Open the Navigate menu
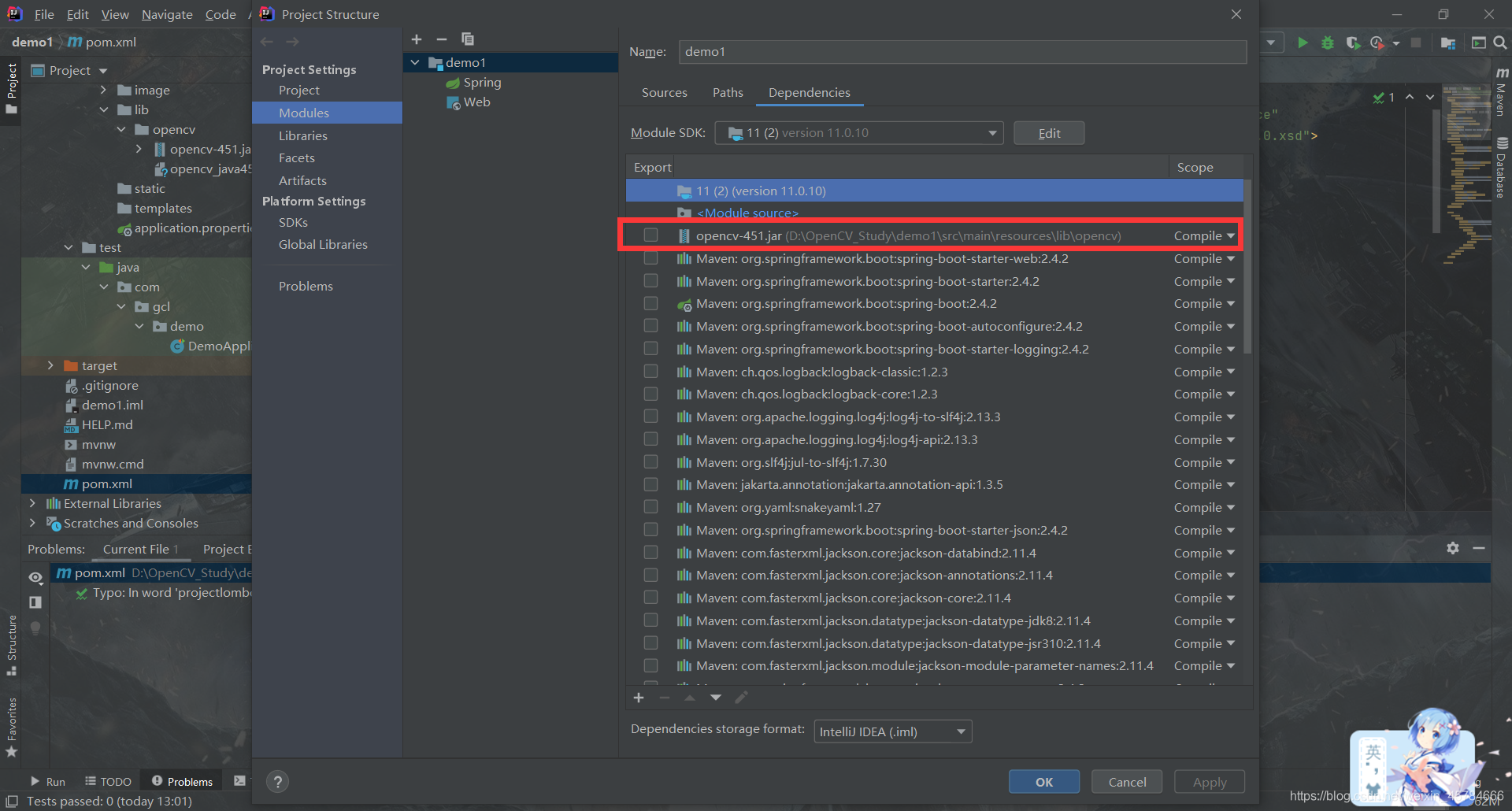 click(x=166, y=14)
